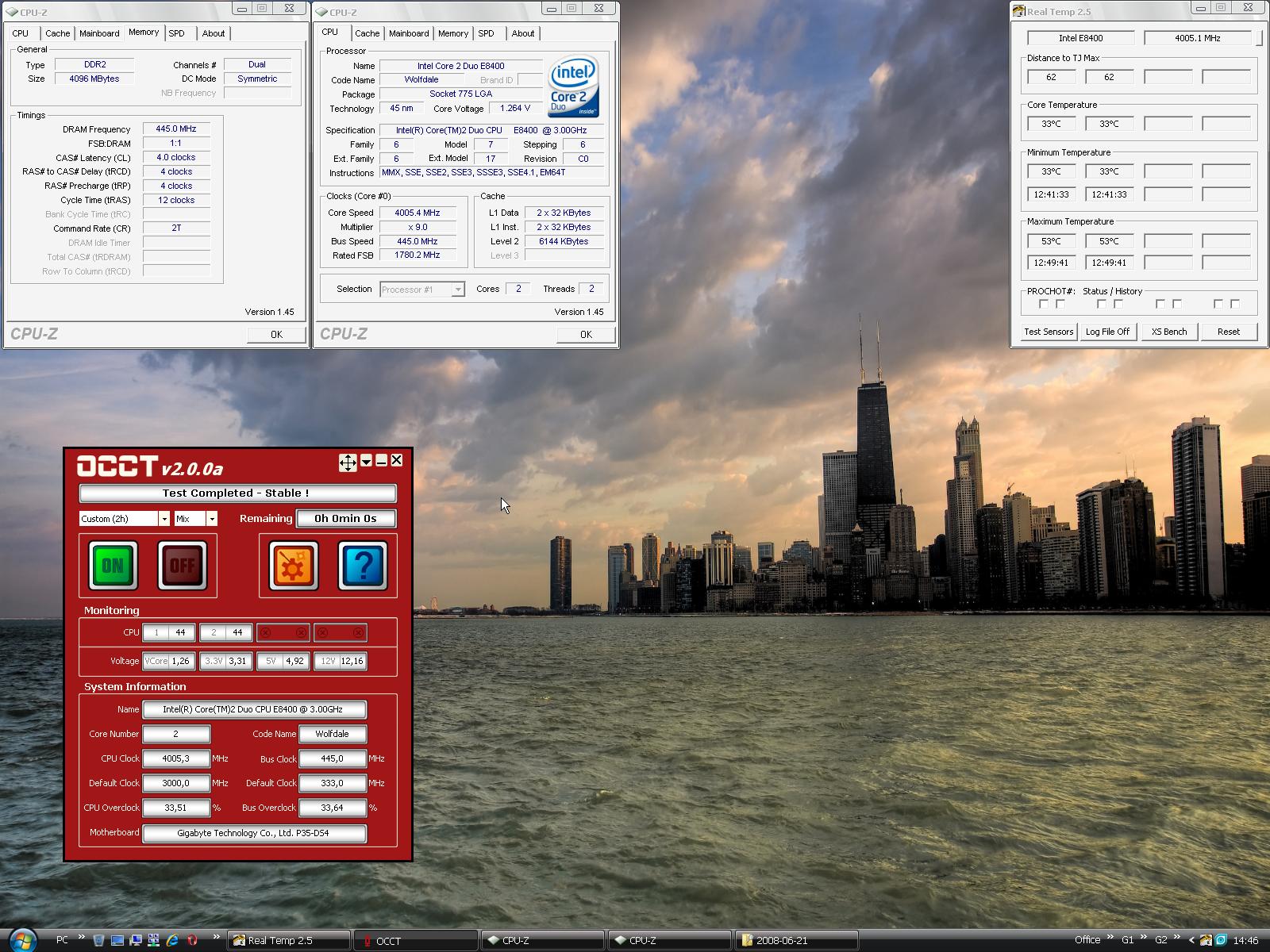Click the teal circular tray icon
This screenshot has height=952, width=1270.
(x=1220, y=941)
